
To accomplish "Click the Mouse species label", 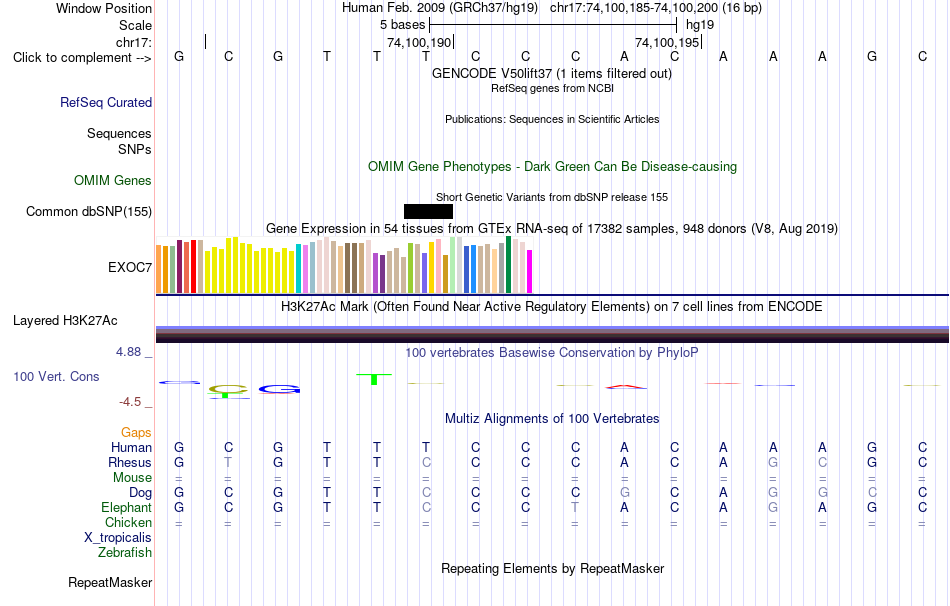I will click(x=133, y=478).
